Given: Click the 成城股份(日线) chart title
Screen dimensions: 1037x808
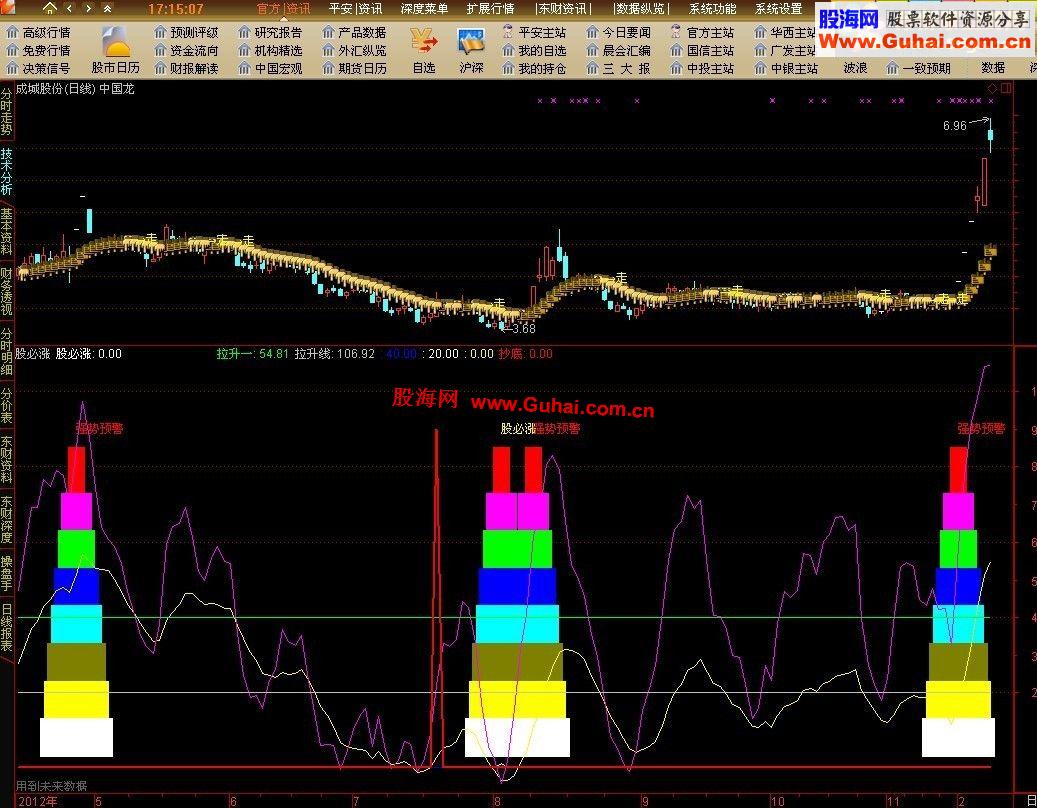Looking at the screenshot, I should tap(56, 89).
